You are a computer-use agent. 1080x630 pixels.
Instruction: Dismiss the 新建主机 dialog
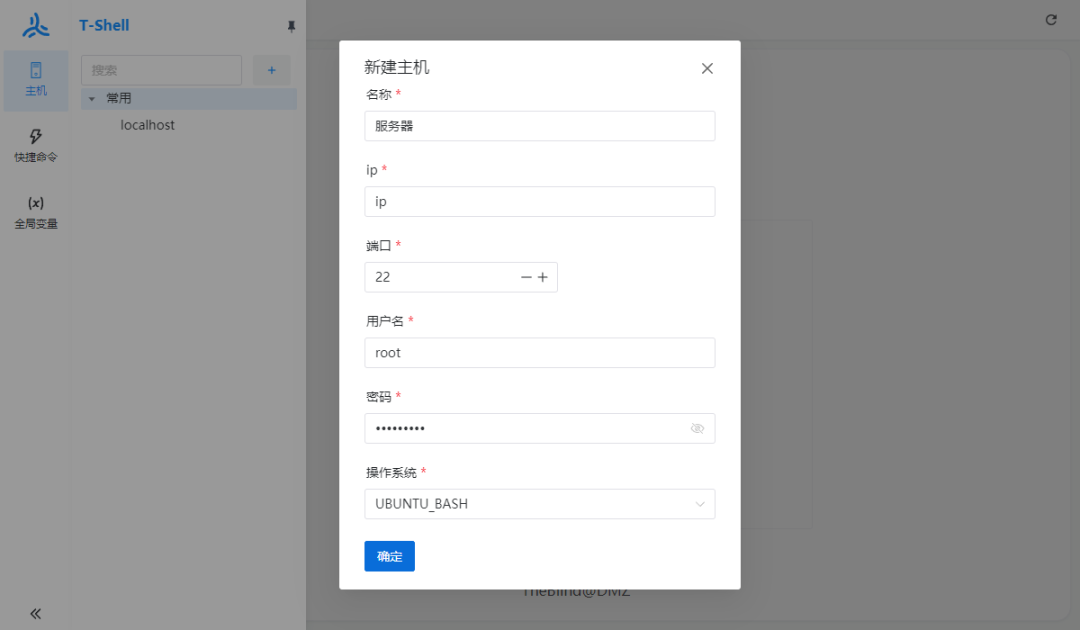707,68
